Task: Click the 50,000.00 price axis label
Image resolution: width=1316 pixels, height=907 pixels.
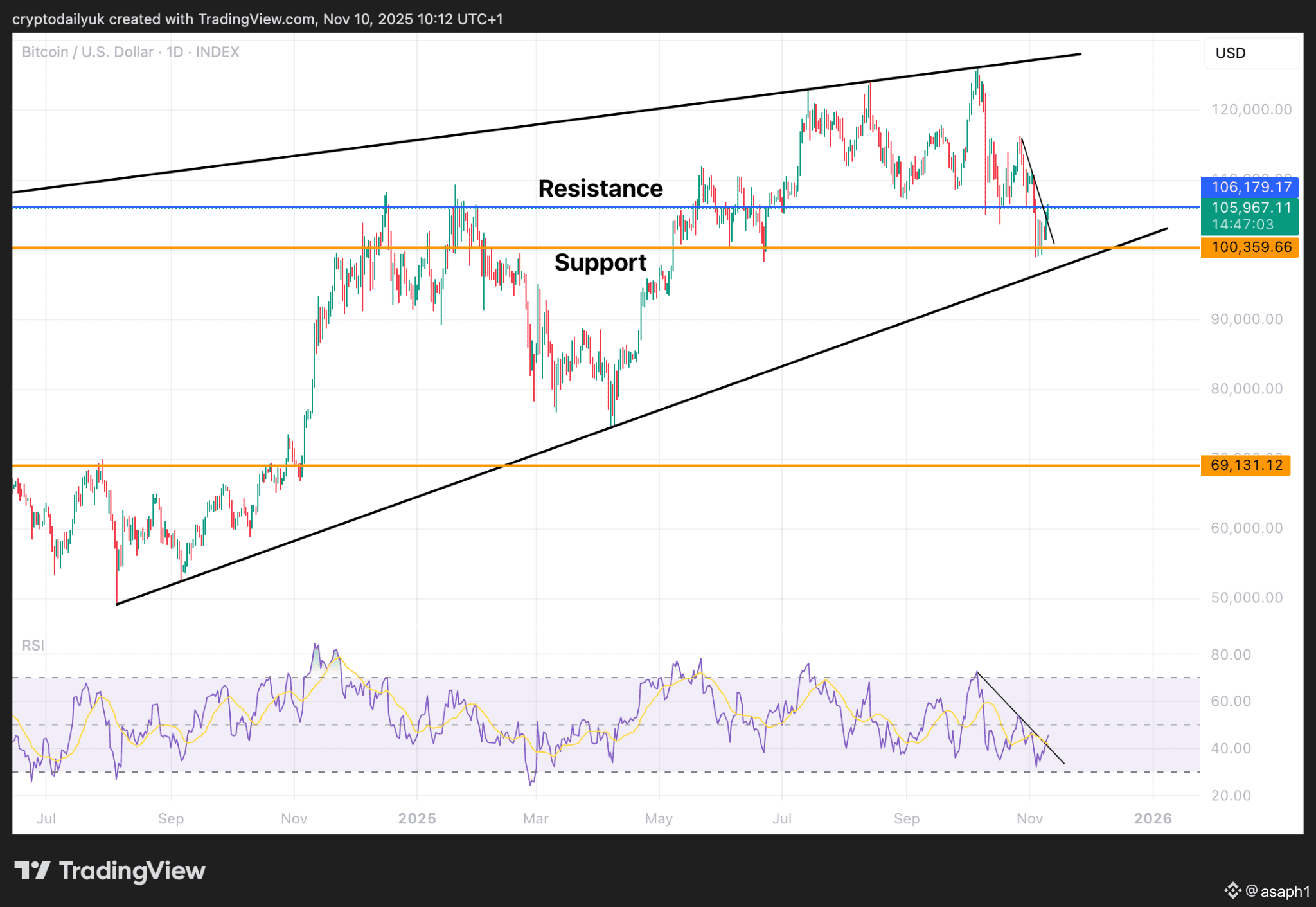Action: 1247,598
